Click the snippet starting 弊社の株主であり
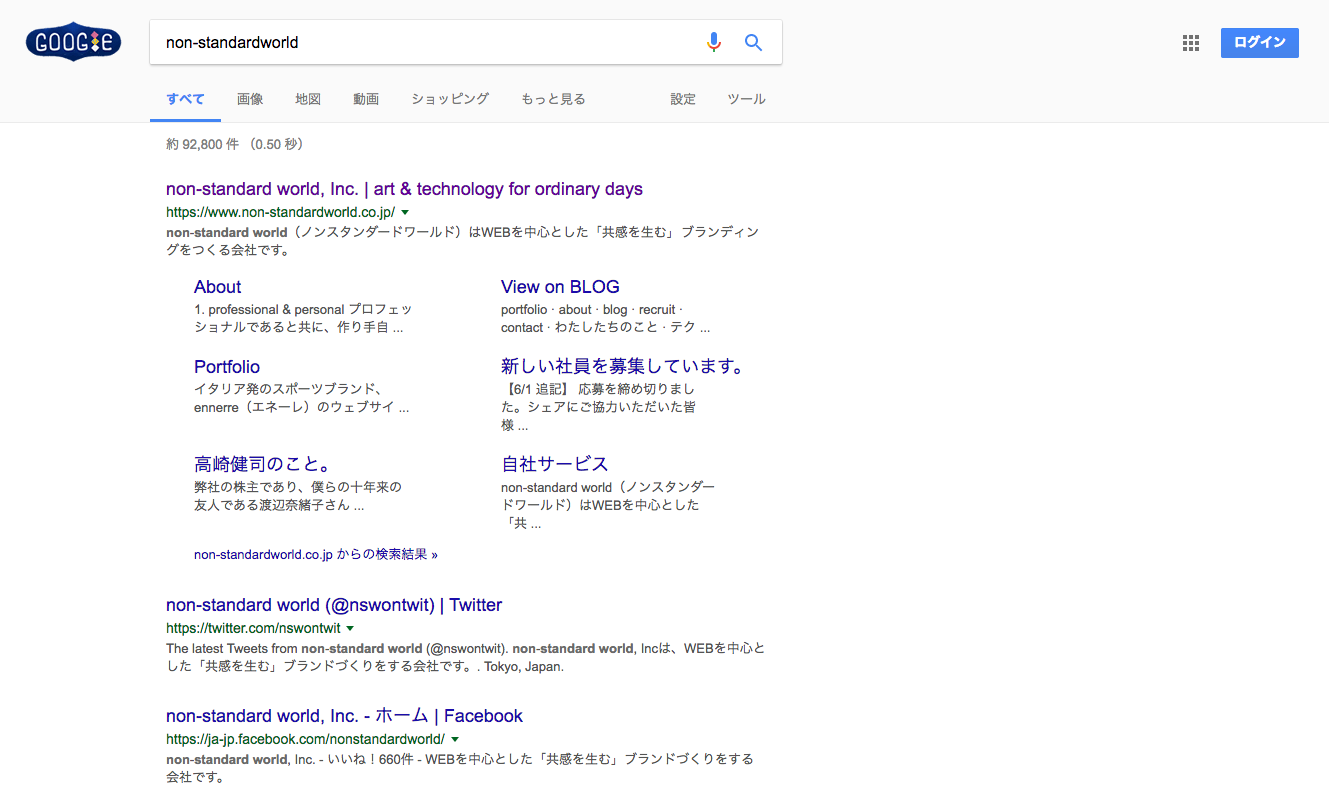1329x807 pixels. pos(298,496)
